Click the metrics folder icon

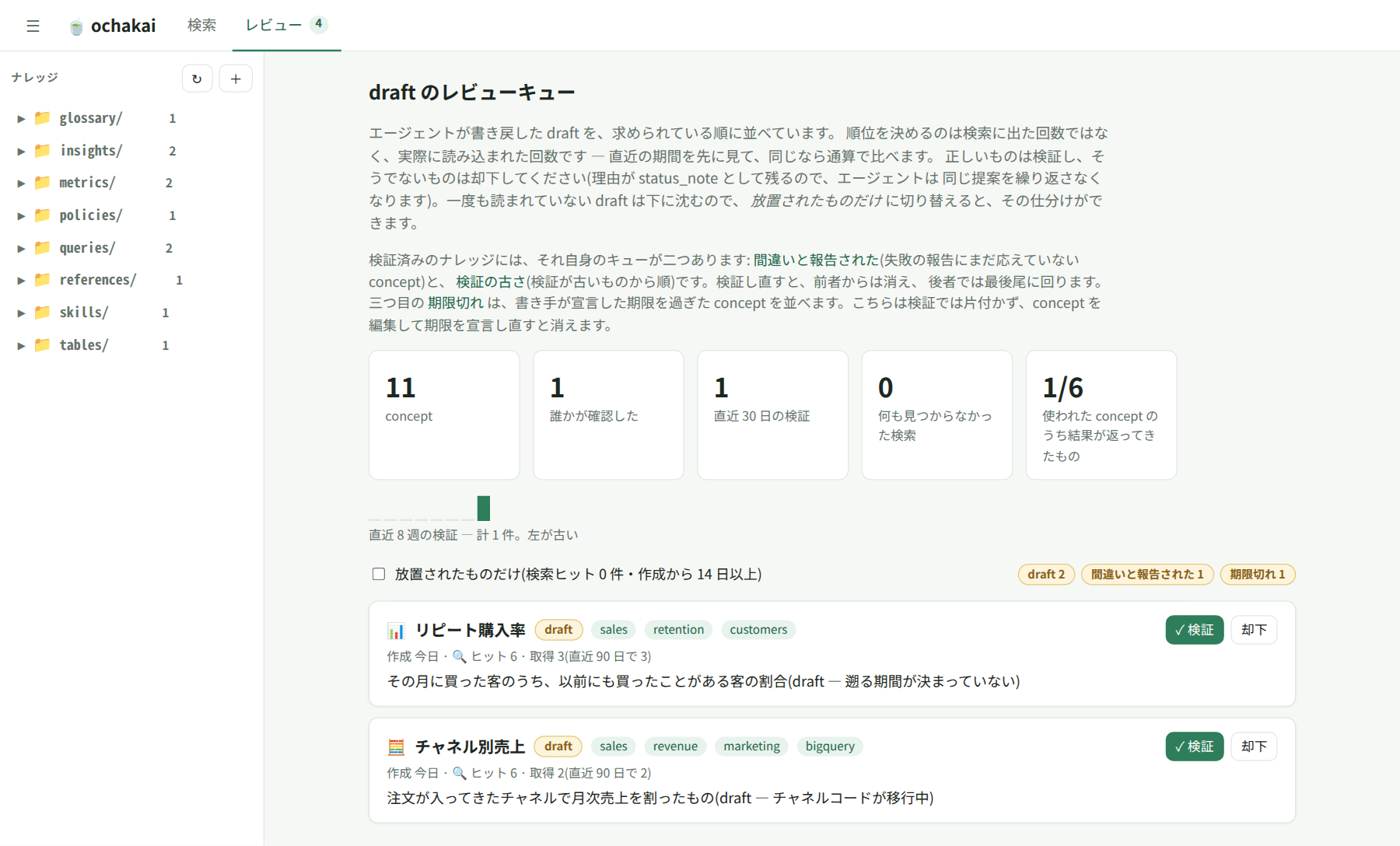pyautogui.click(x=43, y=183)
